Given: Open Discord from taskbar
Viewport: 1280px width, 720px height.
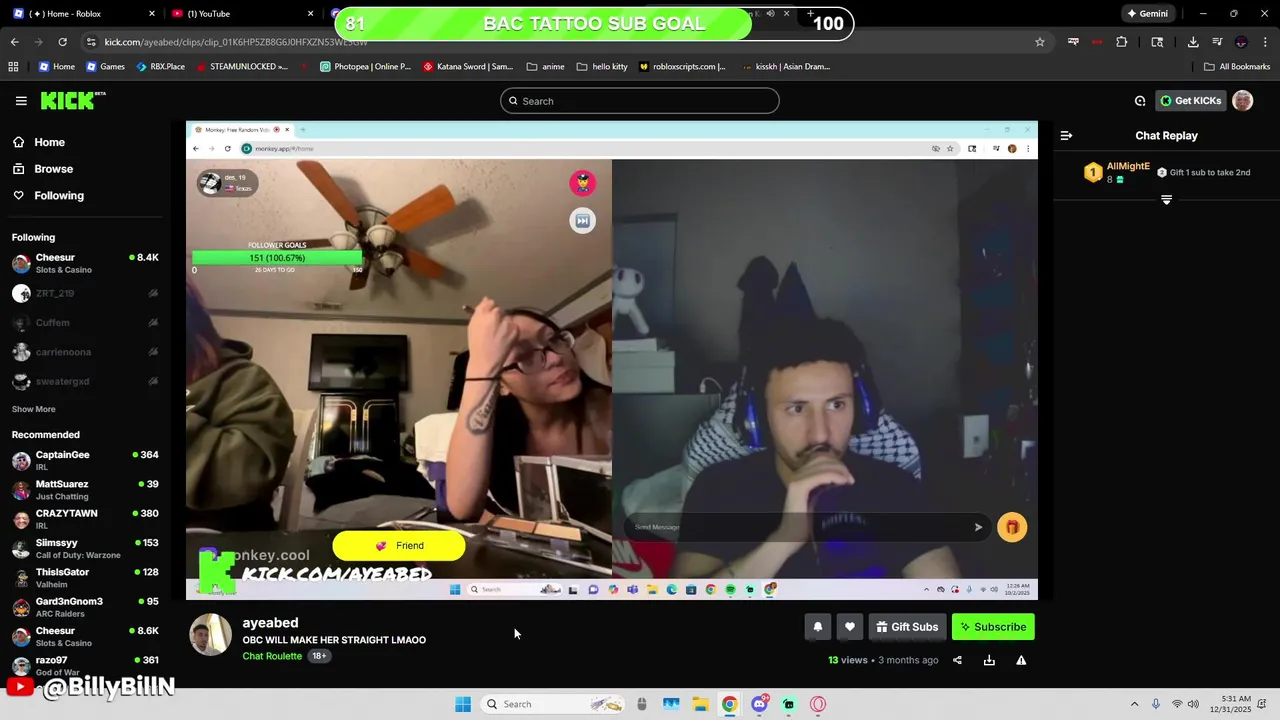Looking at the screenshot, I should tap(759, 704).
